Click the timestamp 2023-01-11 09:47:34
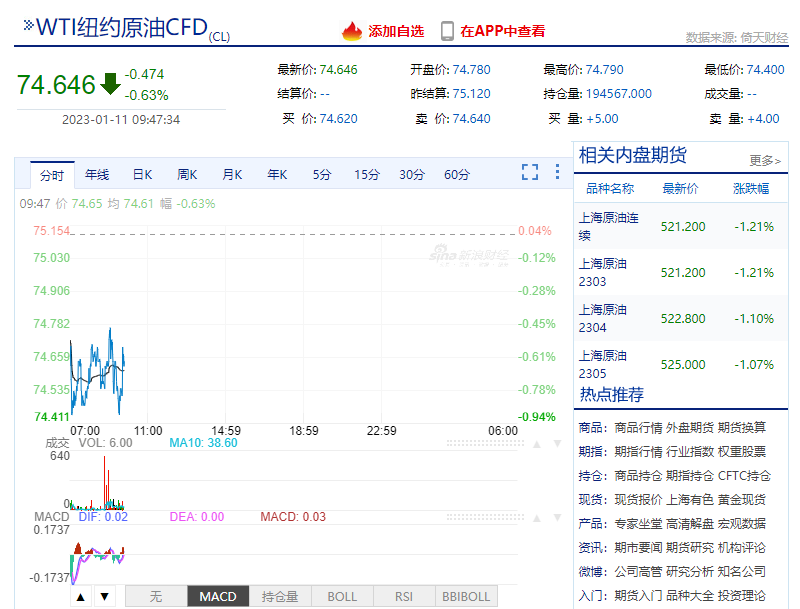 click(x=121, y=120)
